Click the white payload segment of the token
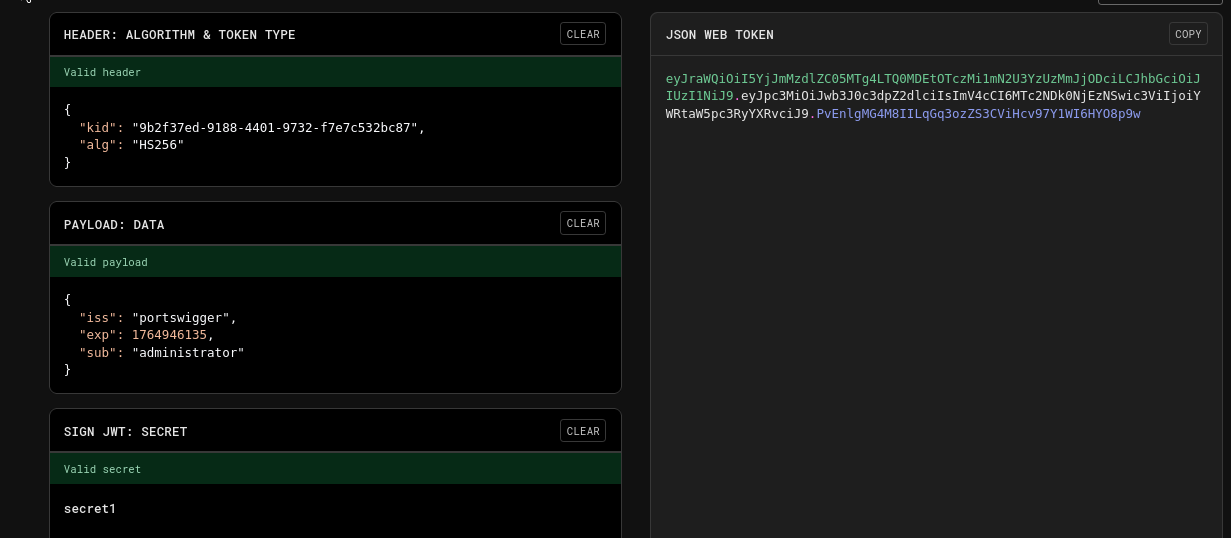This screenshot has height=538, width=1231. [960, 96]
